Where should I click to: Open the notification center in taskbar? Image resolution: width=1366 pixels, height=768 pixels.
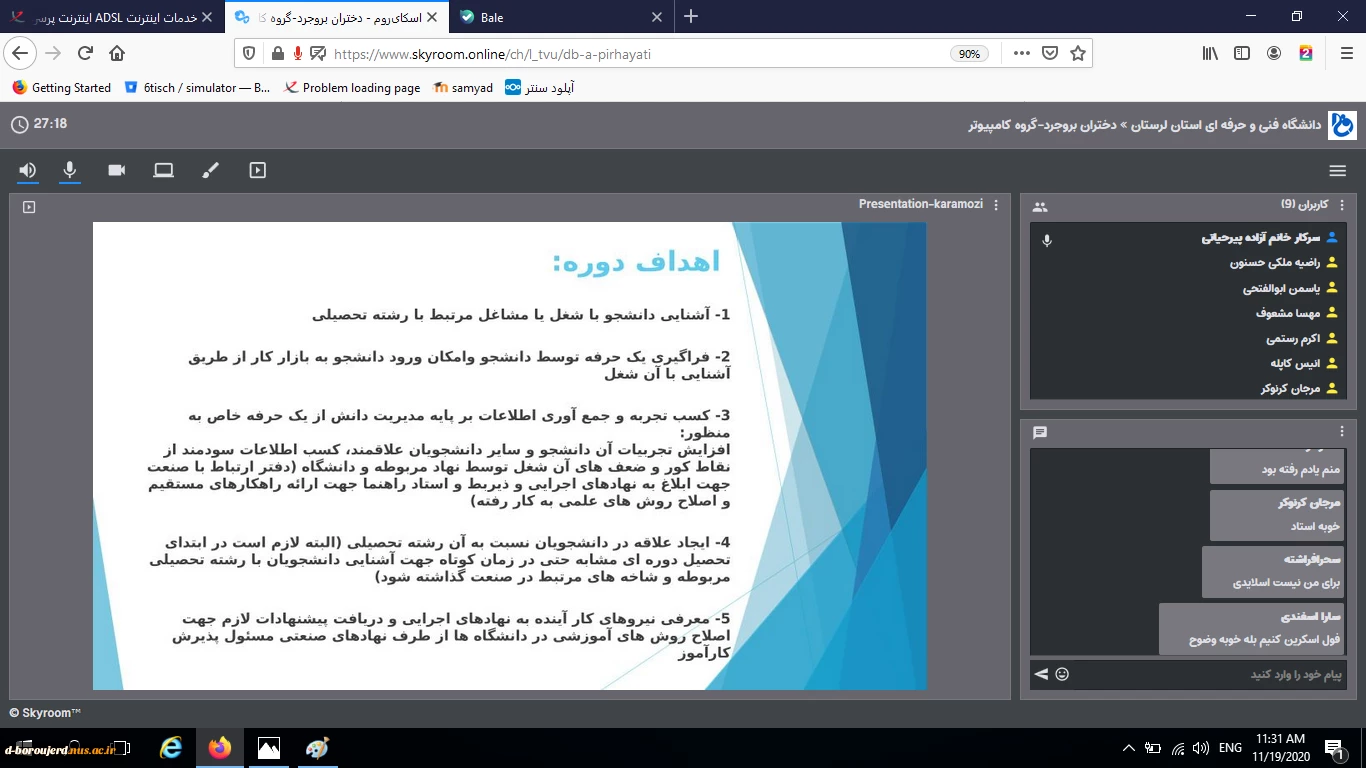tap(1334, 748)
